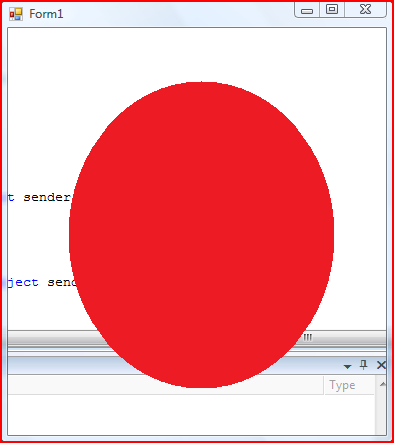Click the blue ject keyword text
The width and height of the screenshot is (394, 443).
(23, 283)
